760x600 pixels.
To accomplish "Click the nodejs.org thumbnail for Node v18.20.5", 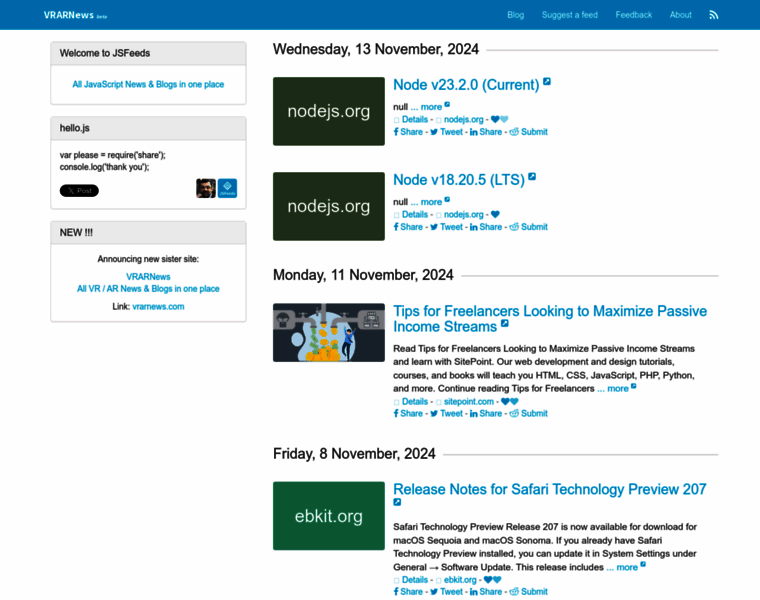I will coord(329,206).
